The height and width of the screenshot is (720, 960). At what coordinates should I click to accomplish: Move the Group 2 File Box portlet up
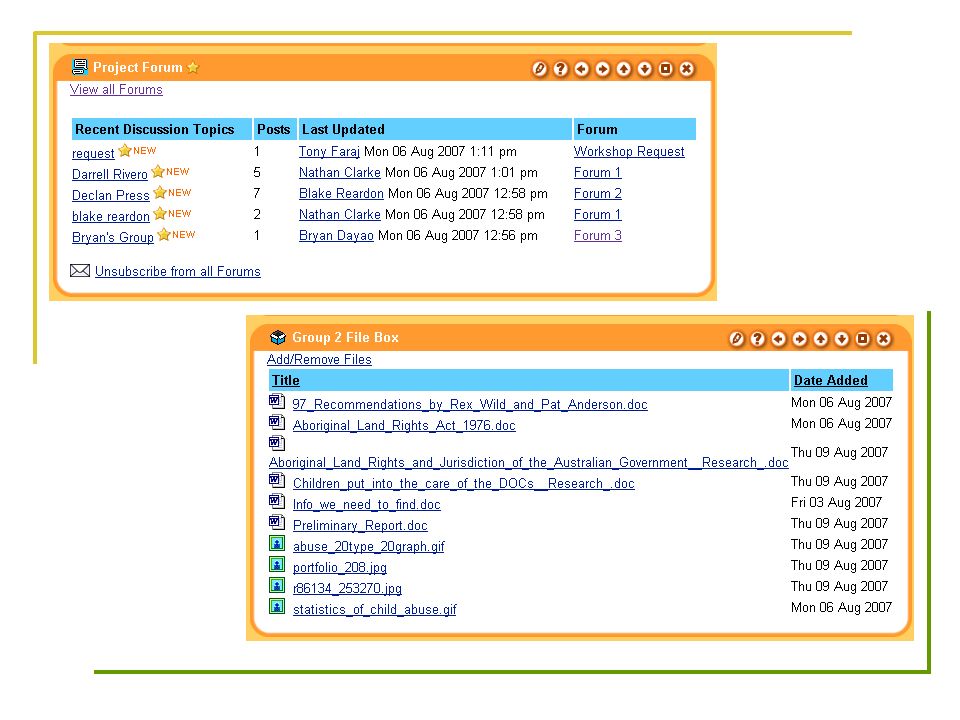tap(820, 339)
